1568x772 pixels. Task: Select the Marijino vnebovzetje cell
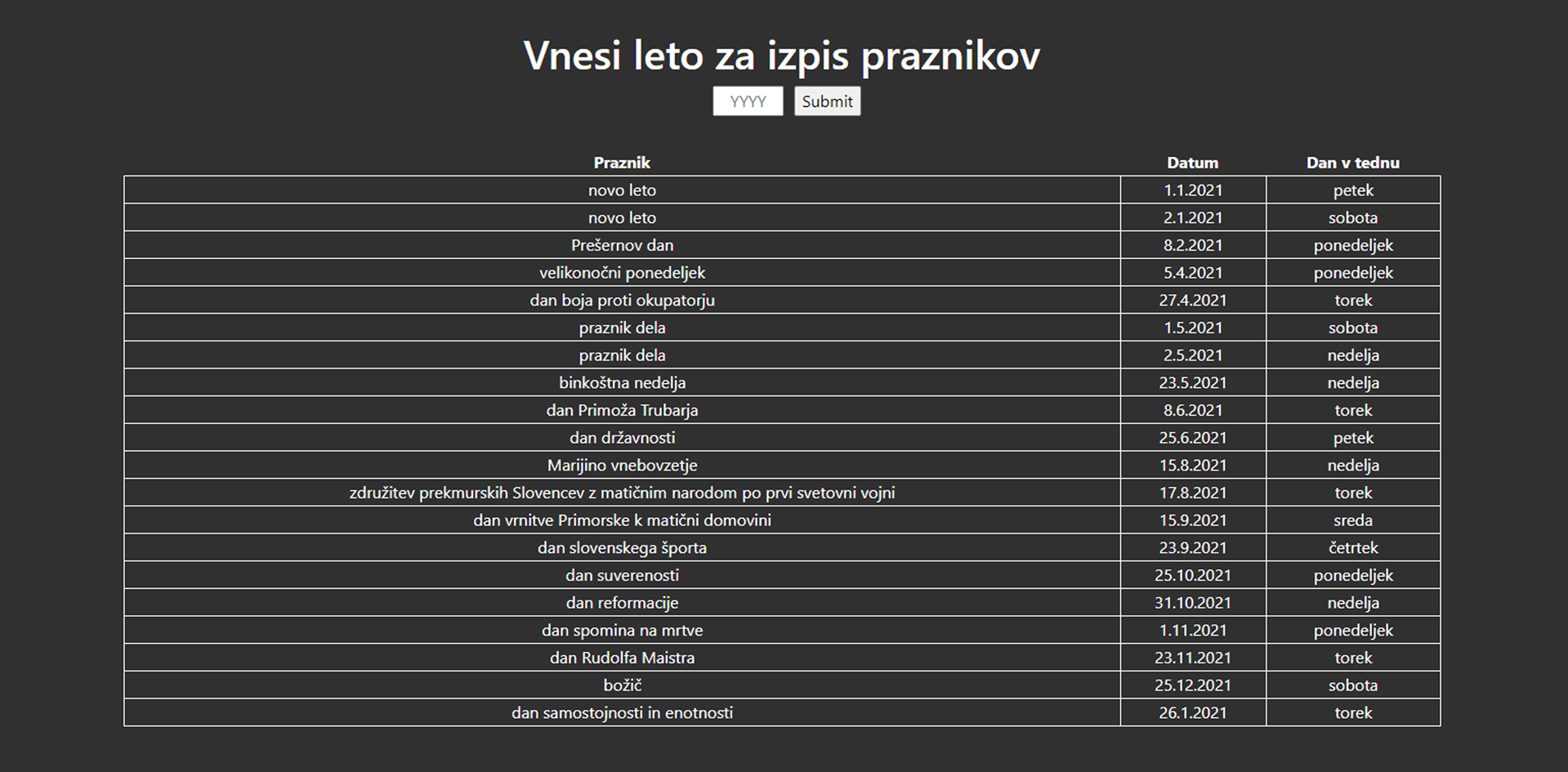click(622, 465)
